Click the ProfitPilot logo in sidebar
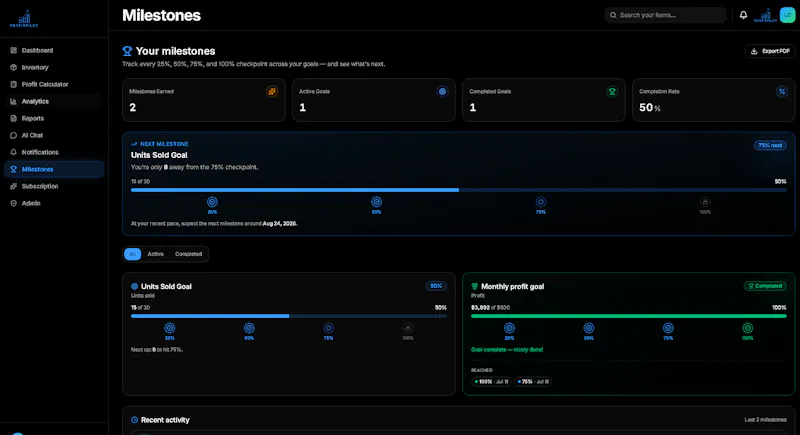Viewport: 800px width, 435px height. click(24, 18)
